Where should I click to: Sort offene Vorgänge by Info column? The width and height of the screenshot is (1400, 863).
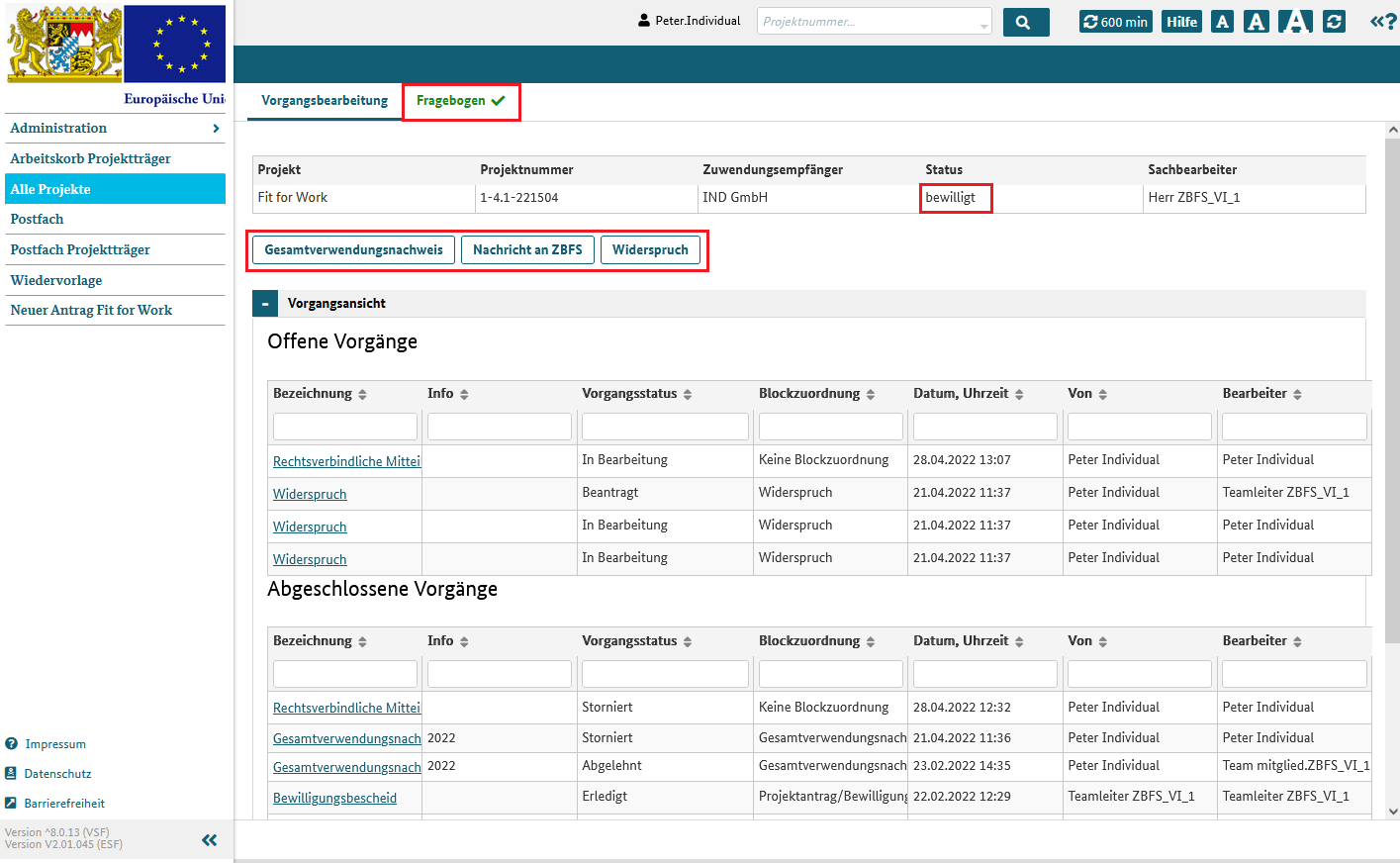(464, 394)
